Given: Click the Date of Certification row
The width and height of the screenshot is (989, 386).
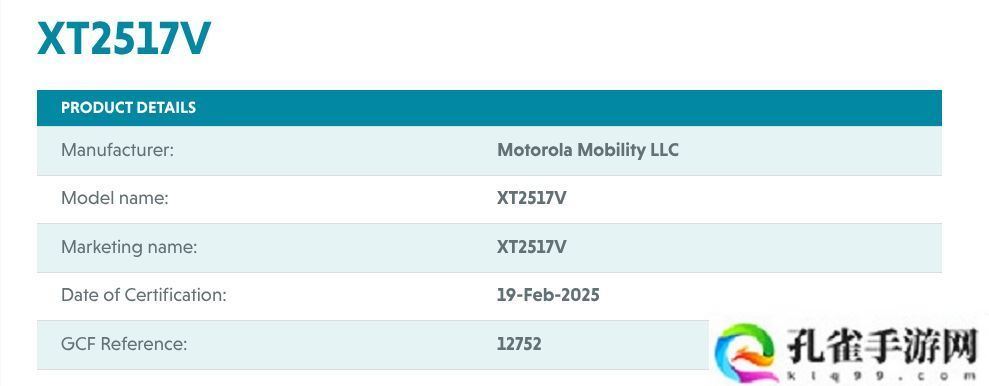Looking at the screenshot, I should pos(489,296).
